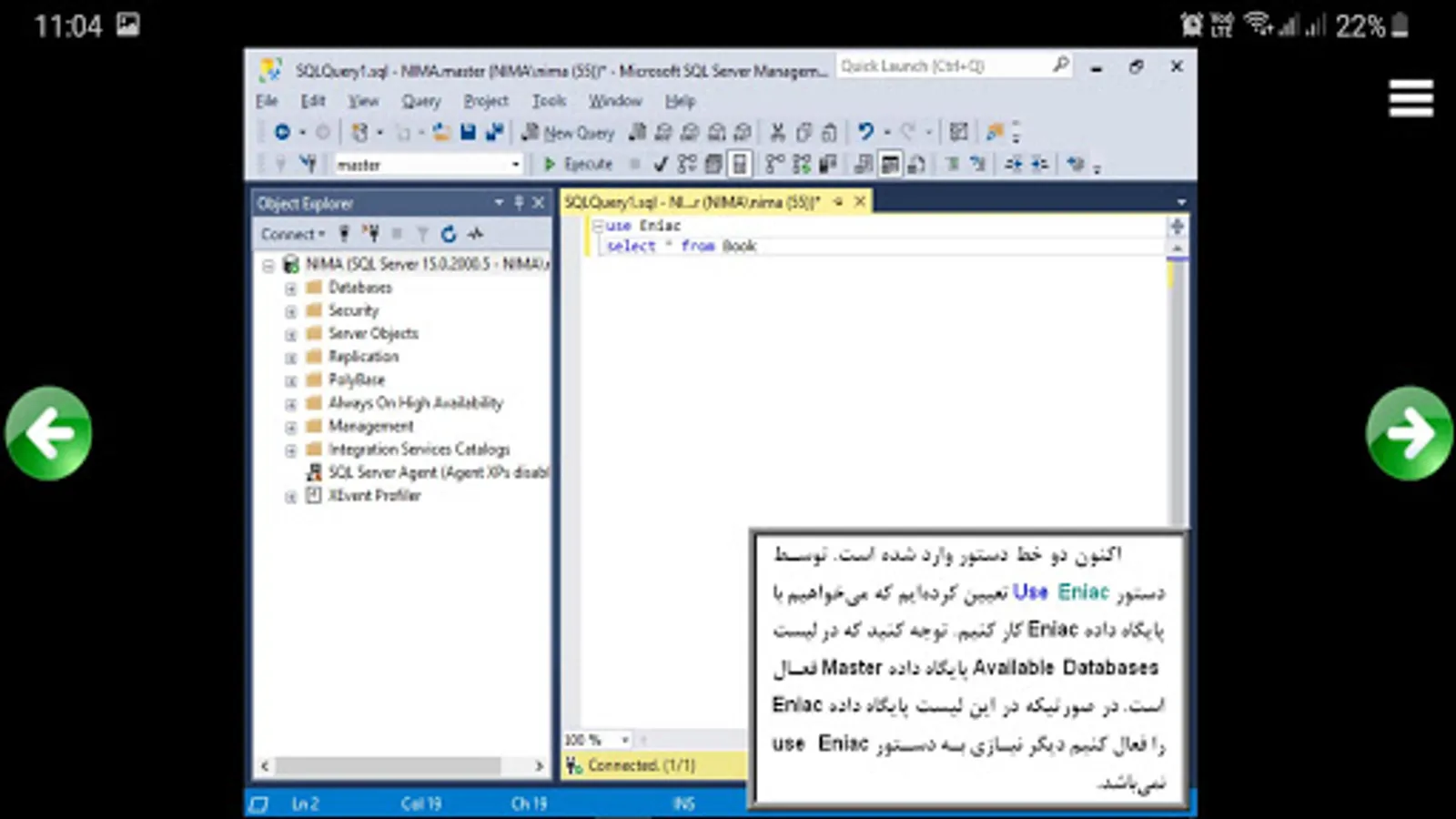The height and width of the screenshot is (819, 1456).
Task: Click the New Query button
Action: pos(569,133)
